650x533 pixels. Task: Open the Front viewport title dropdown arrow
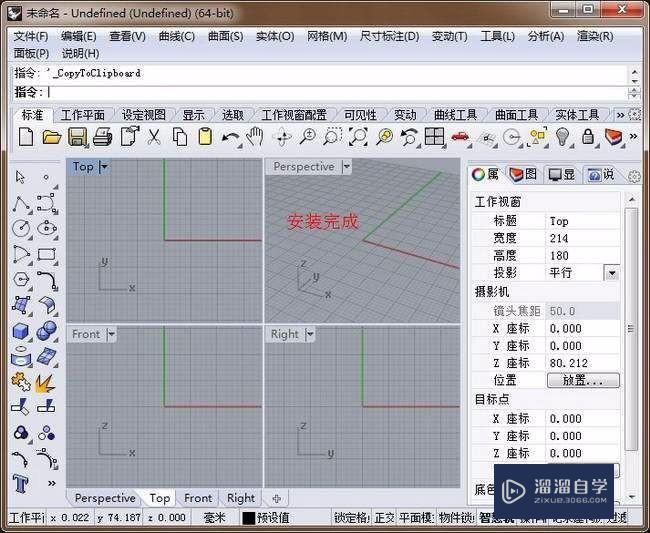[111, 334]
